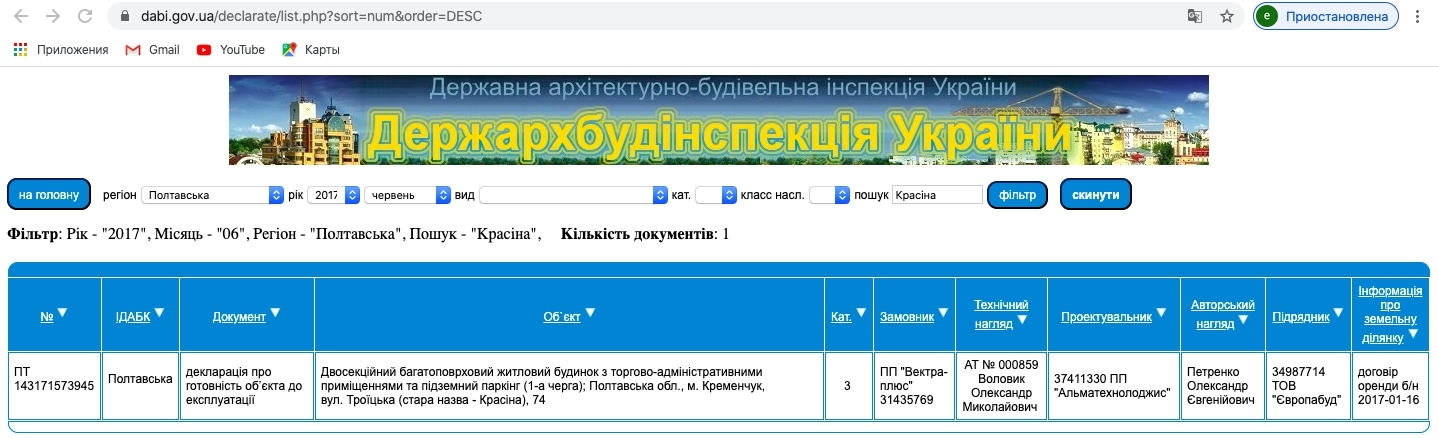Sort by the Замовник column header

[x=907, y=317]
